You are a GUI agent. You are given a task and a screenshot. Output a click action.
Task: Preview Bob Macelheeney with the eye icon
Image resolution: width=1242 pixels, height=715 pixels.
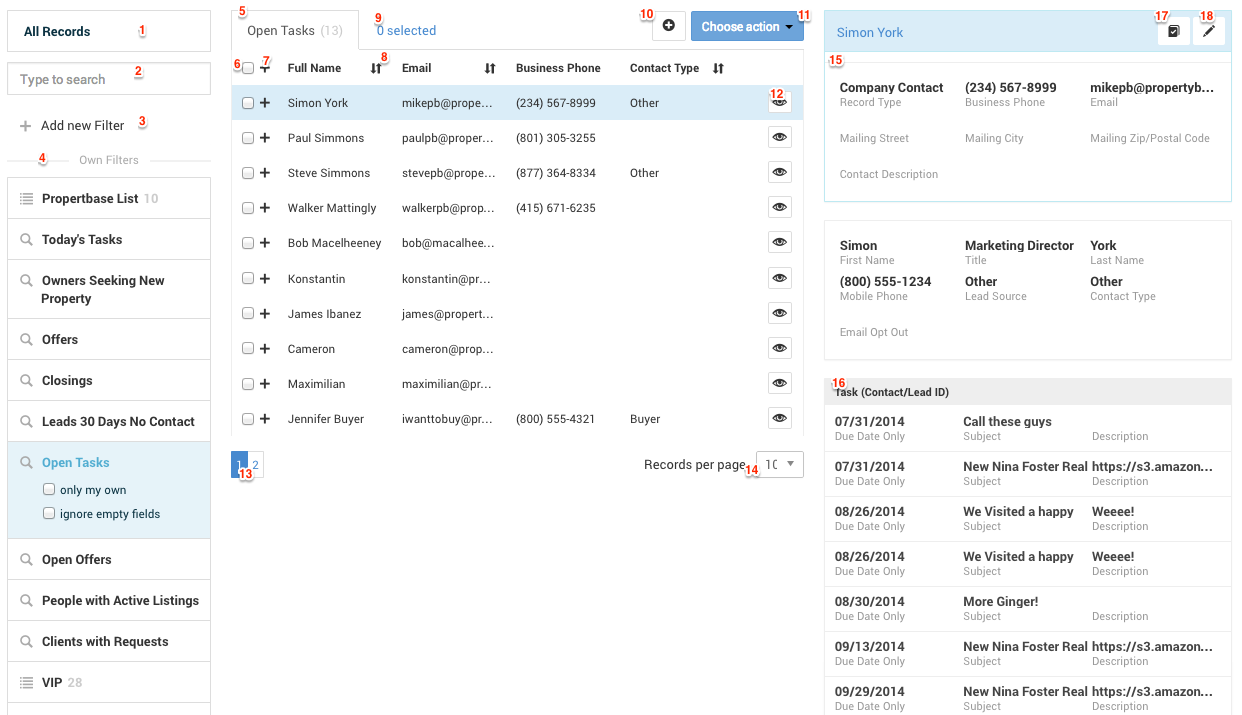pyautogui.click(x=779, y=242)
